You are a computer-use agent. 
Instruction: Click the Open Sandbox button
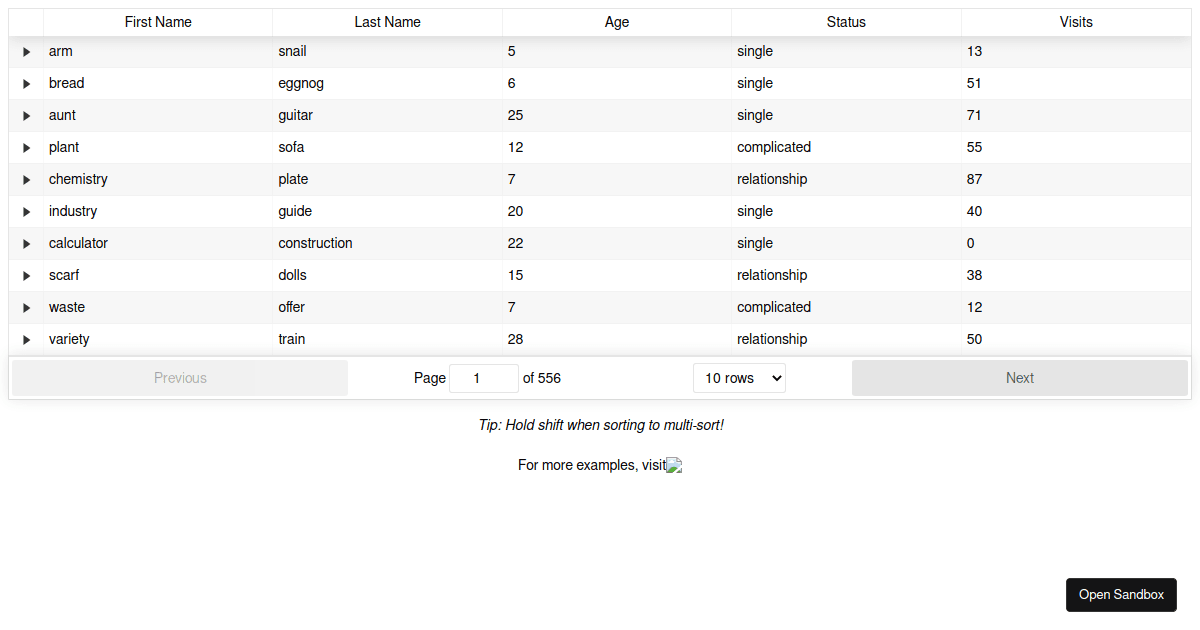click(1121, 594)
